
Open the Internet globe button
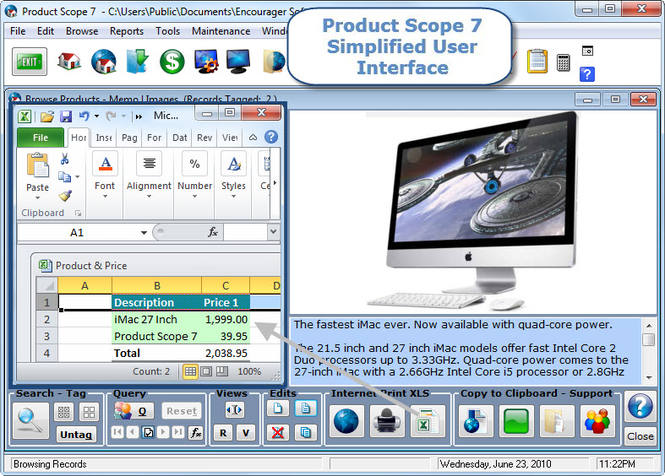(x=346, y=421)
